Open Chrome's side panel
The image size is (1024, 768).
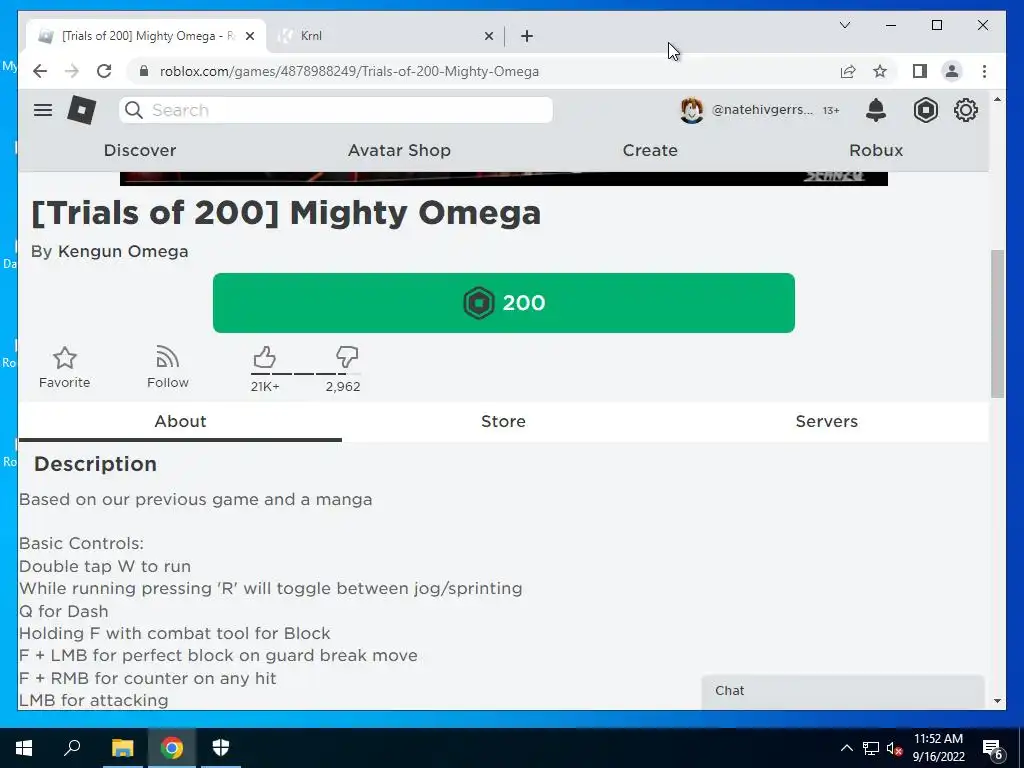pos(920,71)
